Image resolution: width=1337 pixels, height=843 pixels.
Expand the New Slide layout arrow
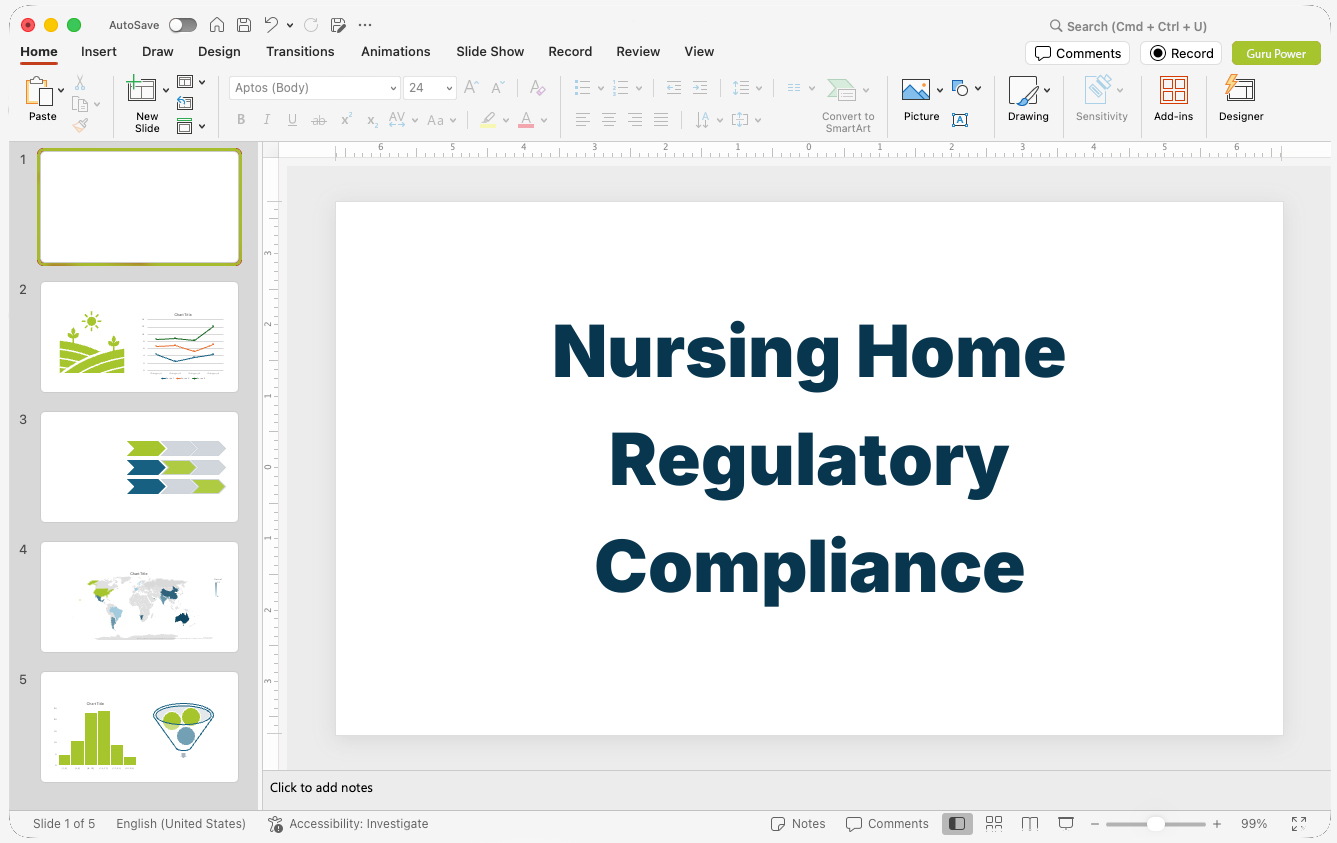click(166, 91)
